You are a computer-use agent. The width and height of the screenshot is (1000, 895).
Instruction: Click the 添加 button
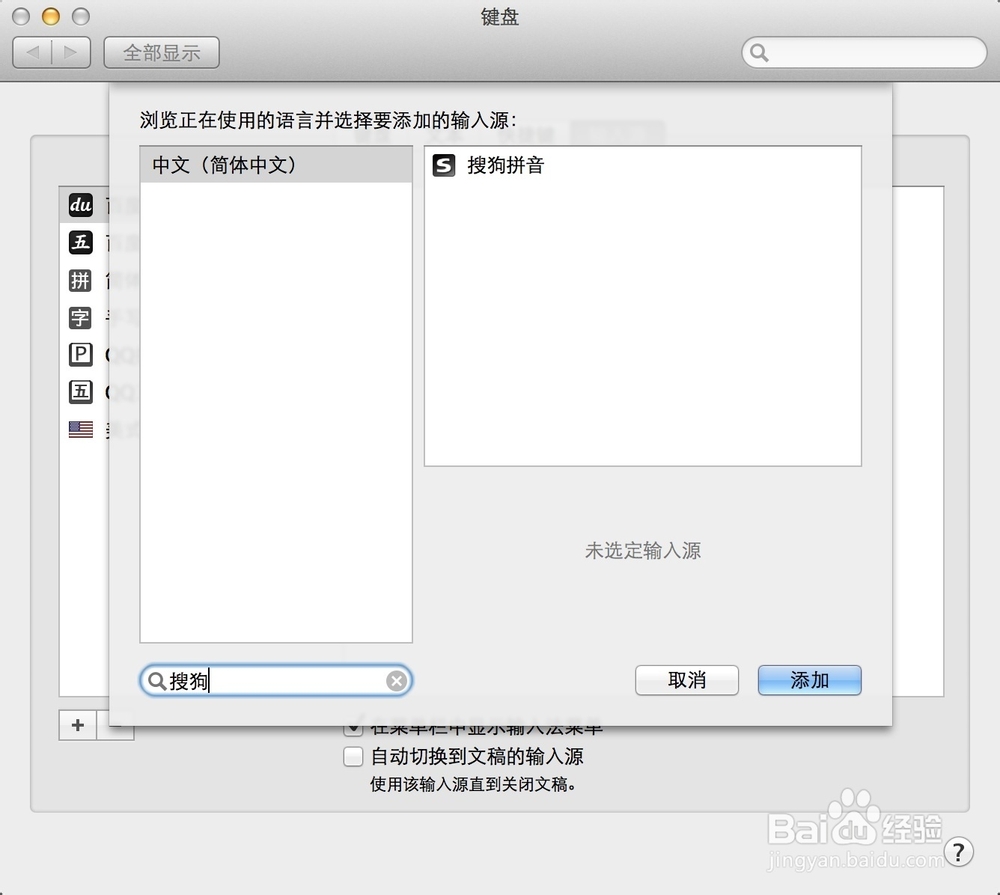coord(809,680)
